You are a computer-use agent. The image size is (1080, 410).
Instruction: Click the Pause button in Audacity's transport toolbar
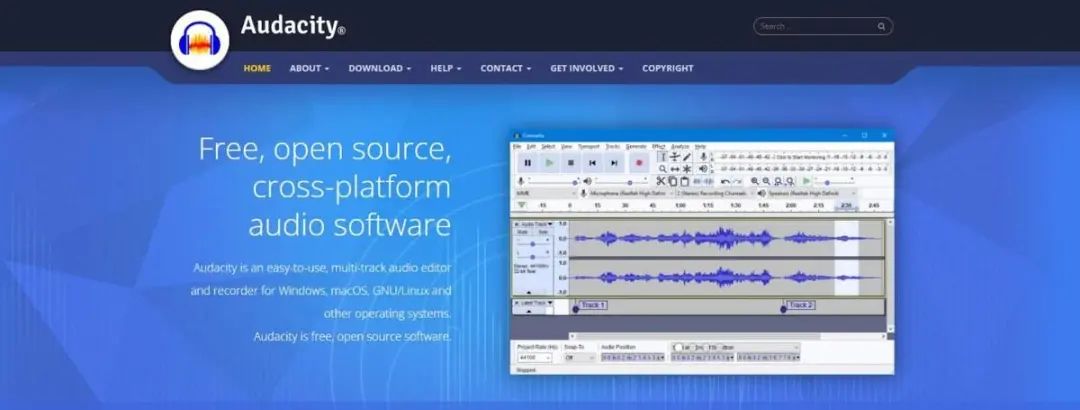tap(528, 163)
